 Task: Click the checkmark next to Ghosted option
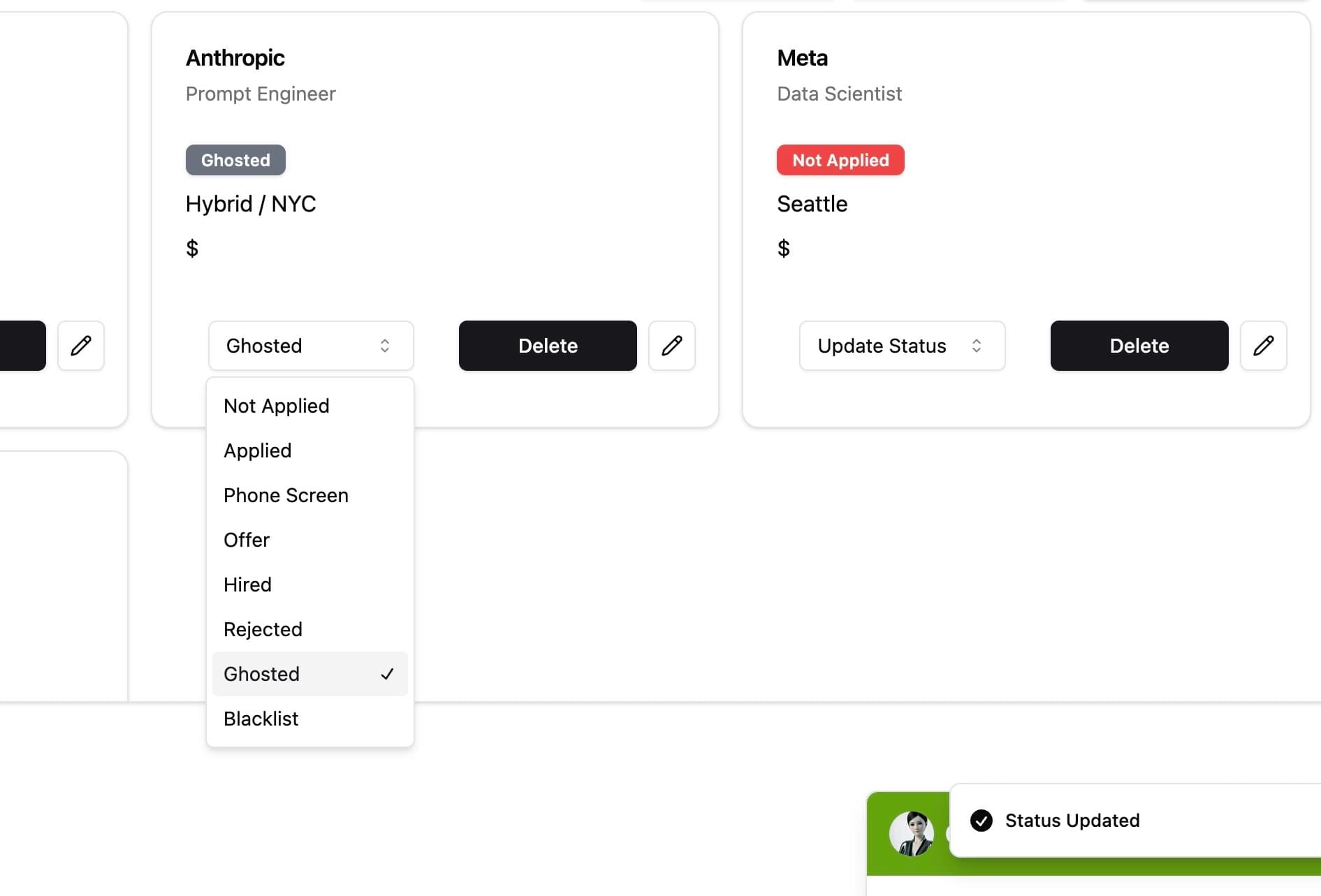387,674
